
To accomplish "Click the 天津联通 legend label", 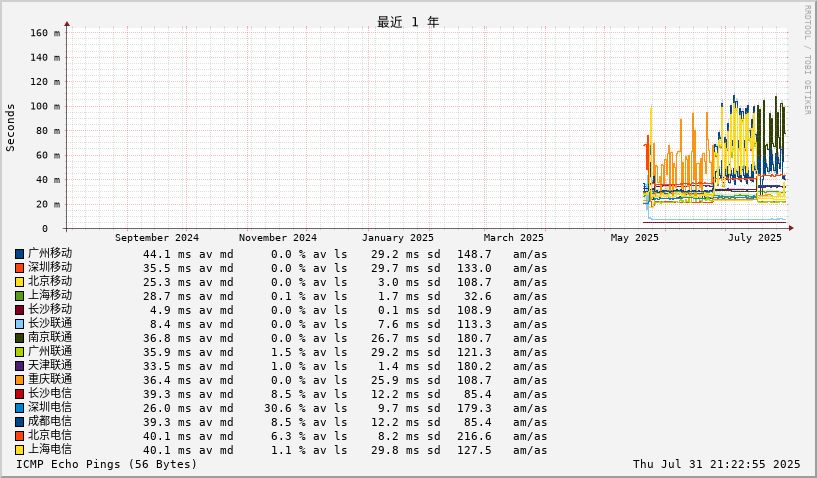I will point(50,366).
